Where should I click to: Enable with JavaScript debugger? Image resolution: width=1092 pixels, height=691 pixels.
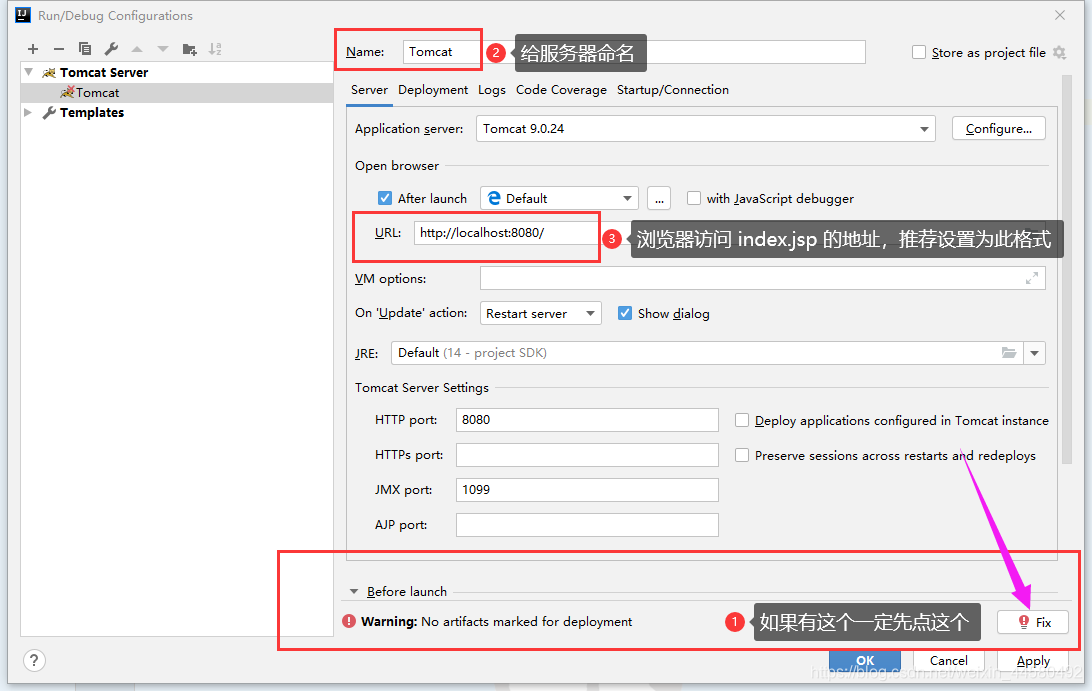[694, 198]
